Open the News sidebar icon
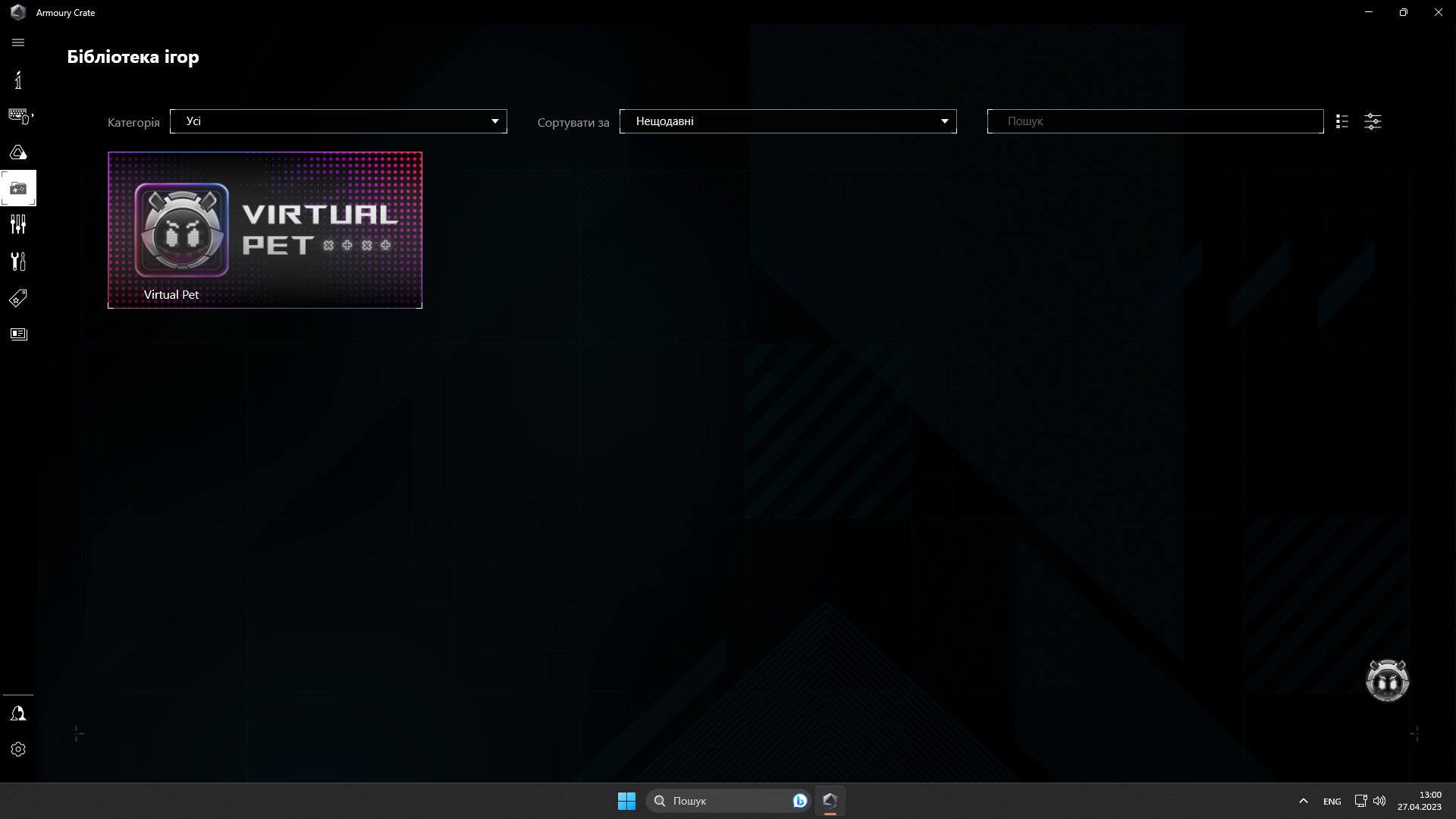The height and width of the screenshot is (819, 1456). tap(18, 334)
